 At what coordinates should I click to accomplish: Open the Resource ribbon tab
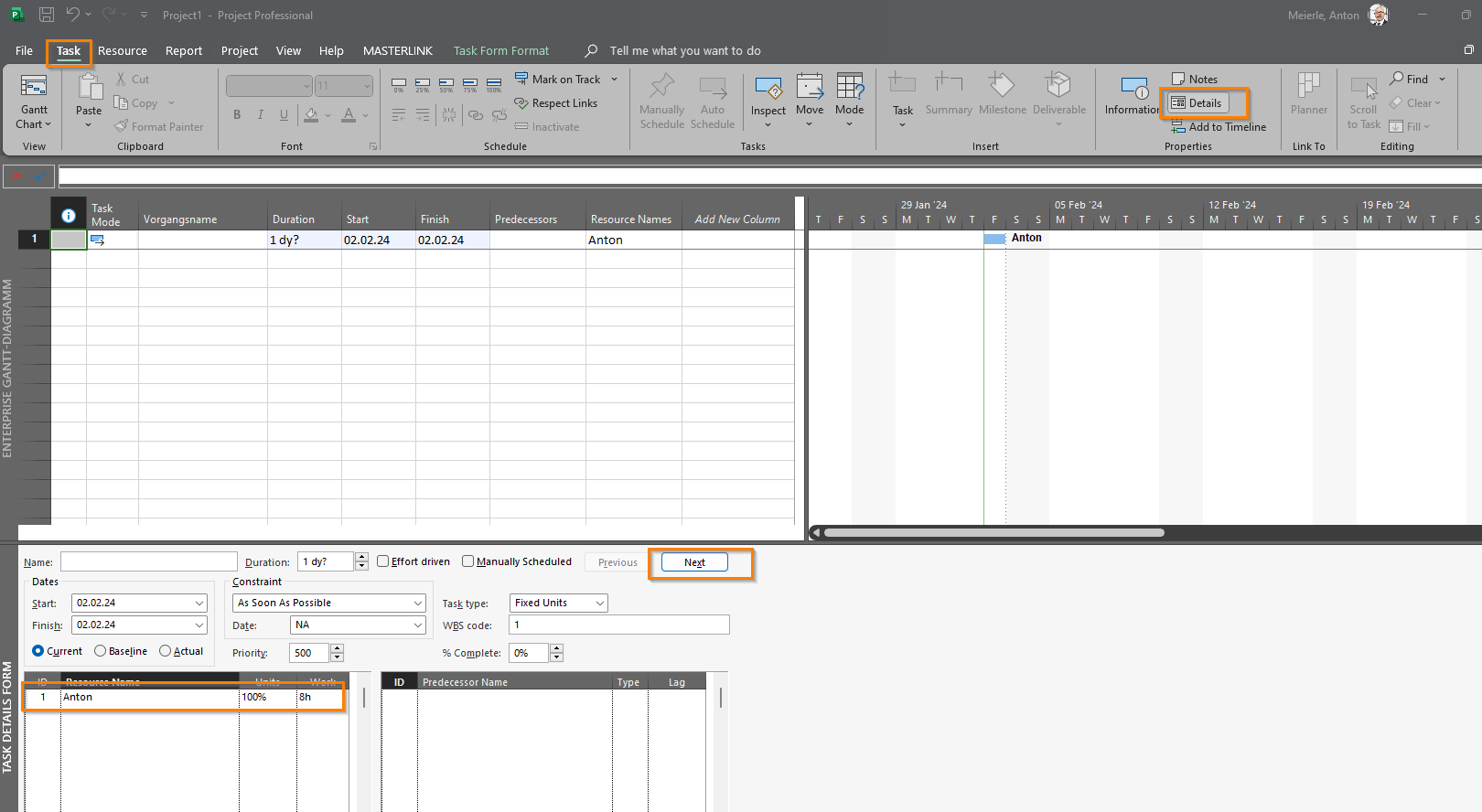coord(123,51)
